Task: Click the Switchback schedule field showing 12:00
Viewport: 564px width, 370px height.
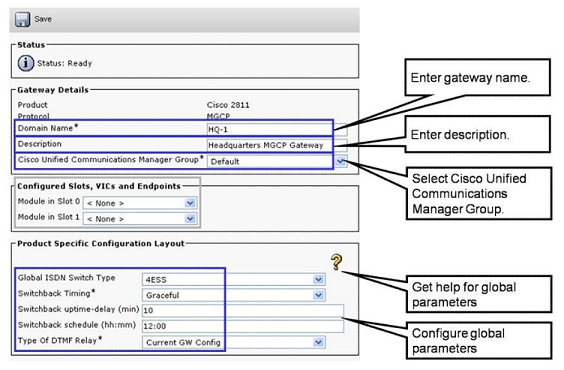Action: [x=243, y=326]
